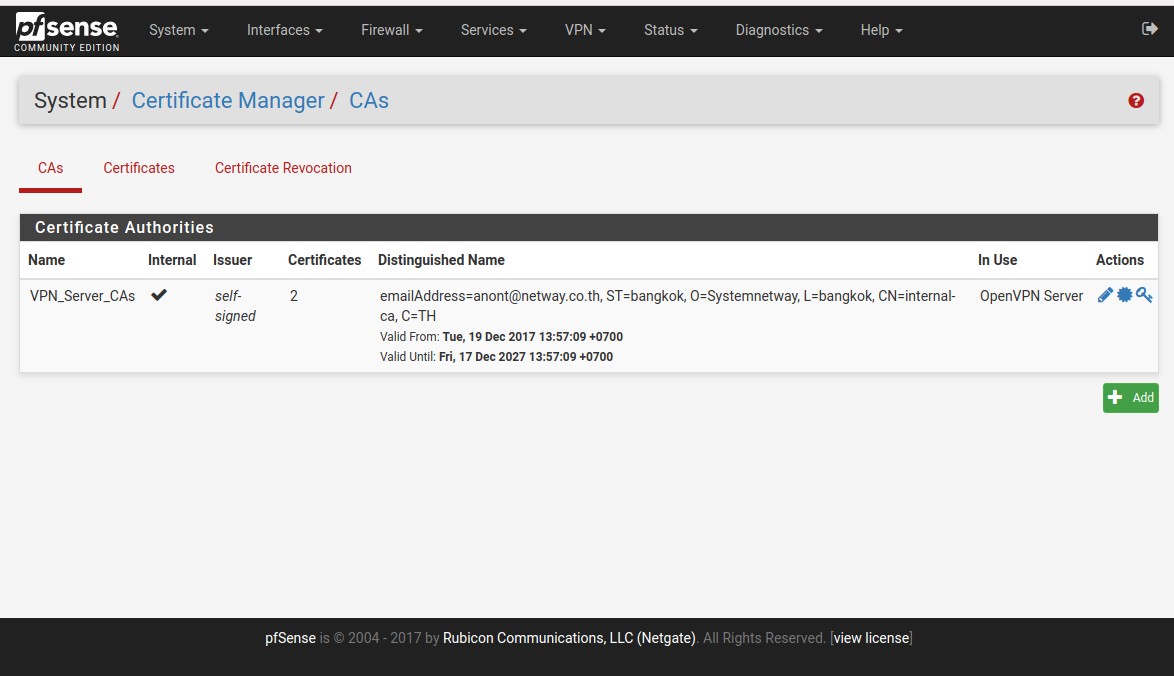Screen dimensions: 1174x676
Task: Open the view license link in footer
Action: 871,638
